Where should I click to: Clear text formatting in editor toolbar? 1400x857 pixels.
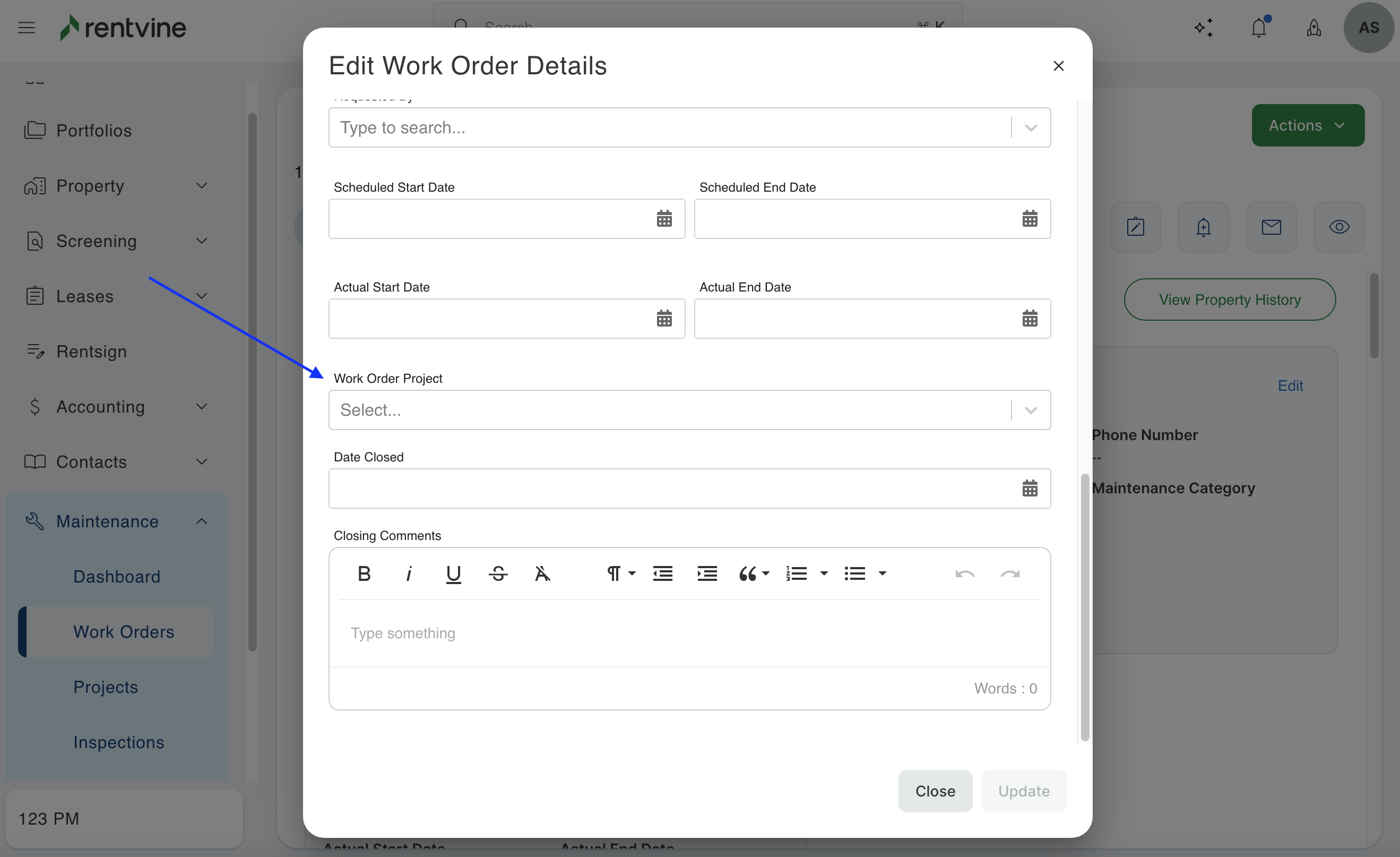pos(542,574)
